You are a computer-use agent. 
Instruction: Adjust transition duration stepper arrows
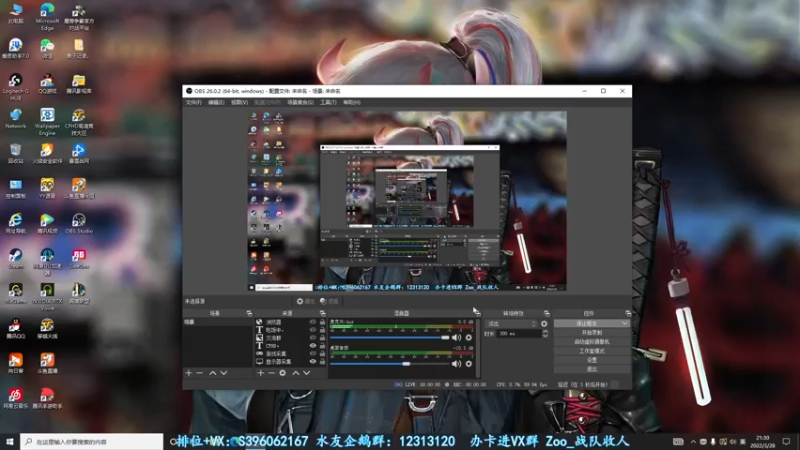[x=545, y=334]
